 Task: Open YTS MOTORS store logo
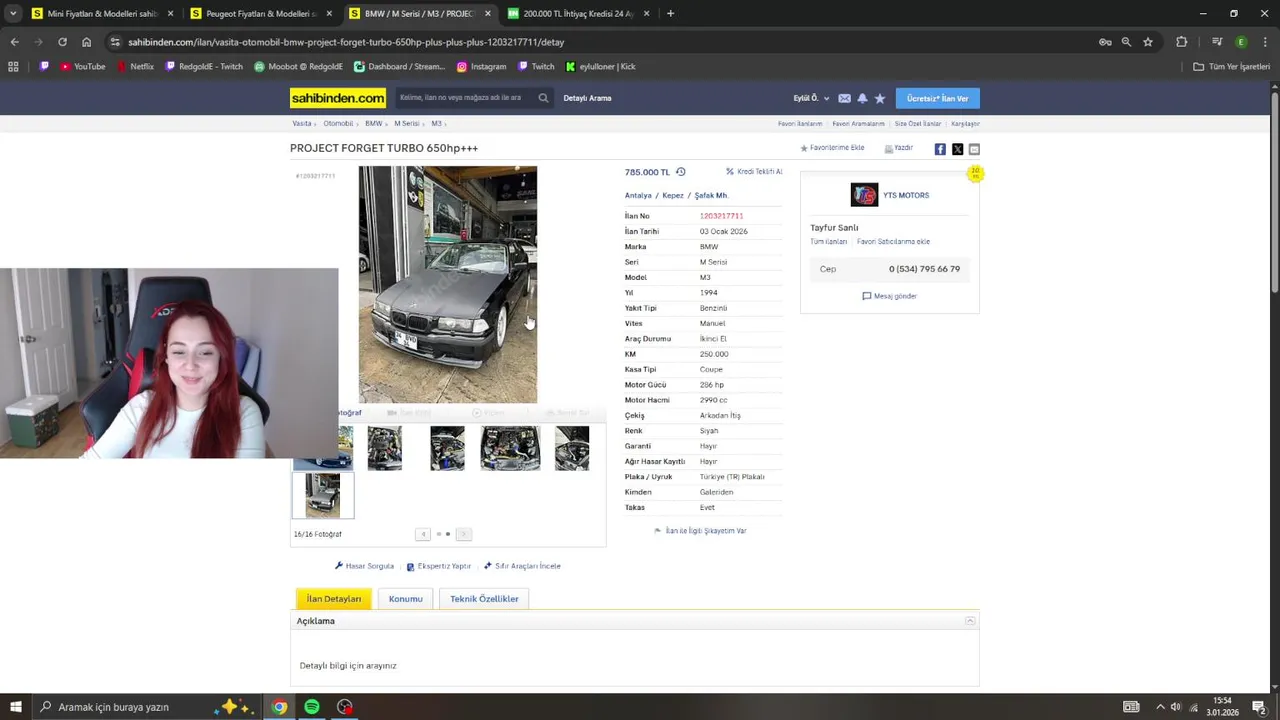pos(864,195)
